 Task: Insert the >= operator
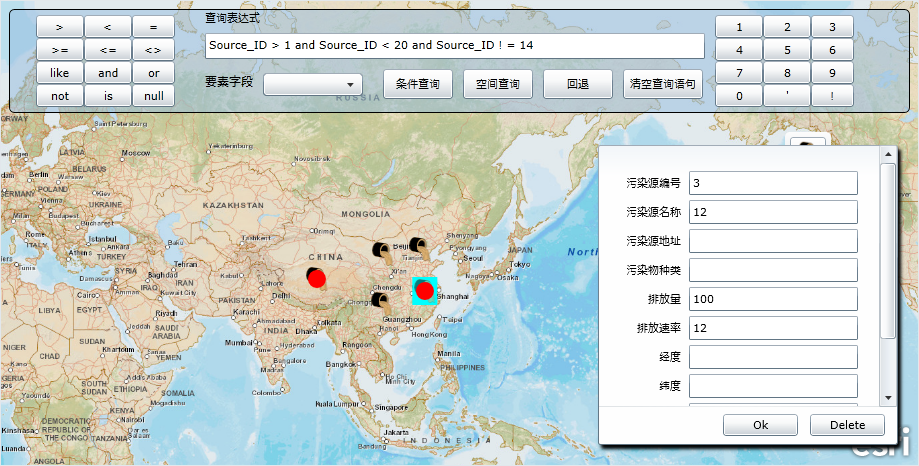pyautogui.click(x=60, y=50)
